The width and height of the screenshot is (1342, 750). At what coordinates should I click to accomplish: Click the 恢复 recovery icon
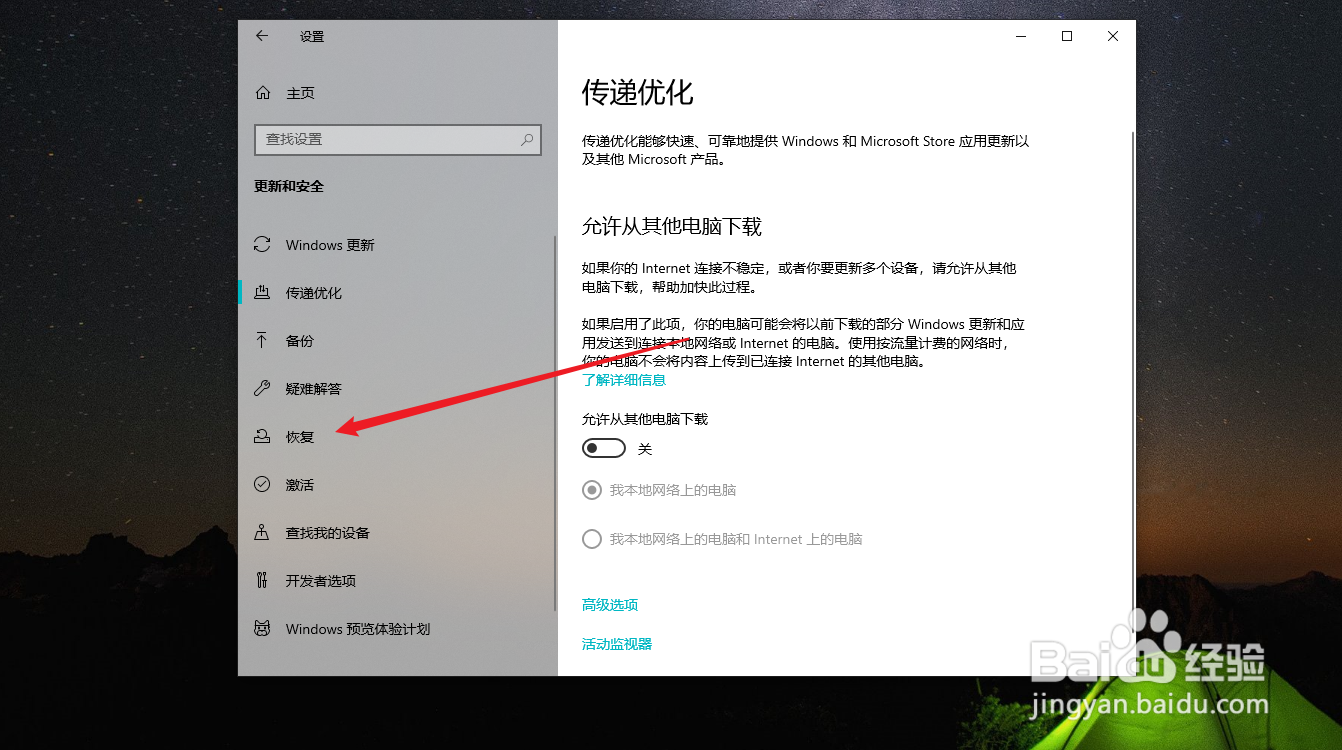pos(262,437)
